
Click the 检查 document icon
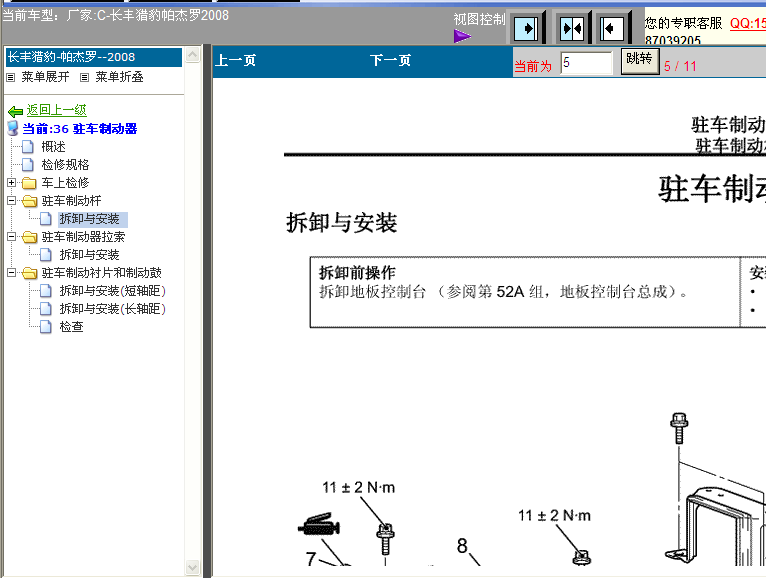tap(46, 326)
